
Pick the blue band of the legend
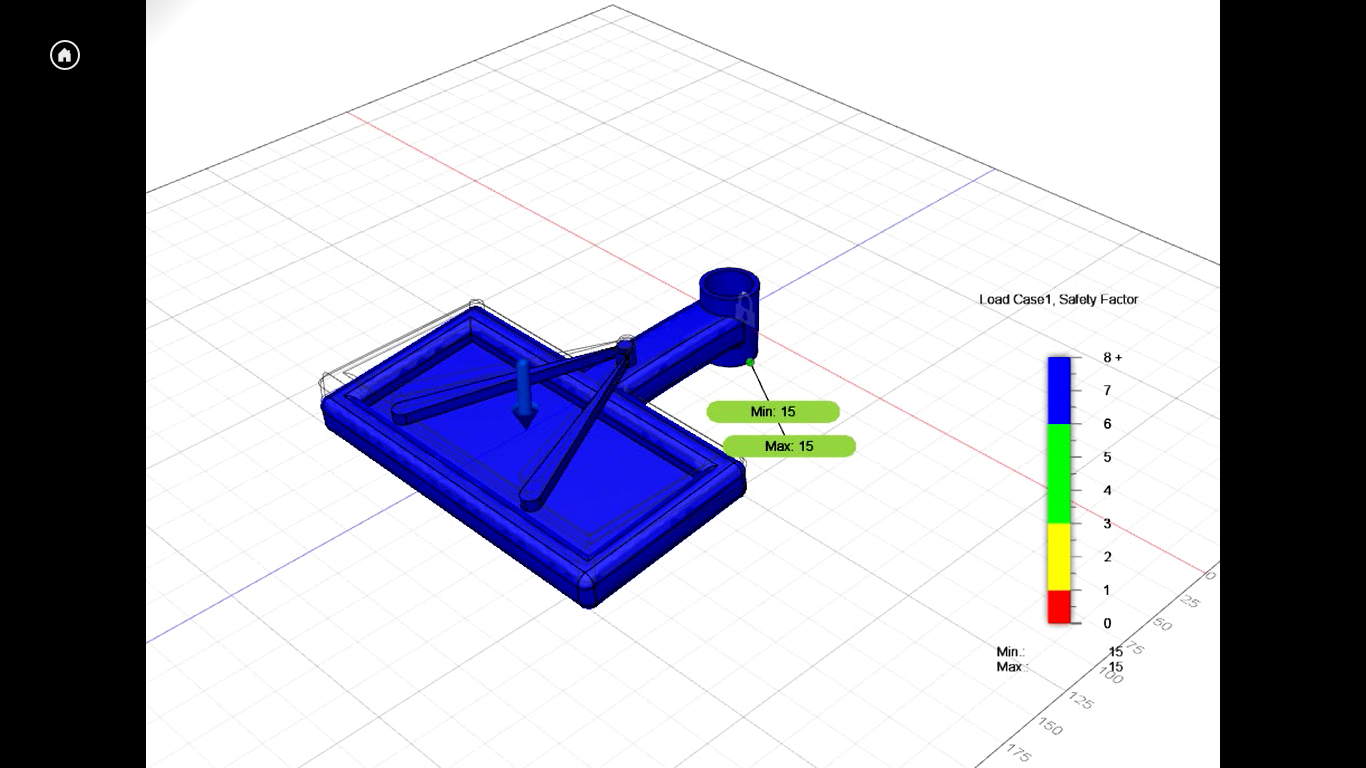[x=1059, y=390]
